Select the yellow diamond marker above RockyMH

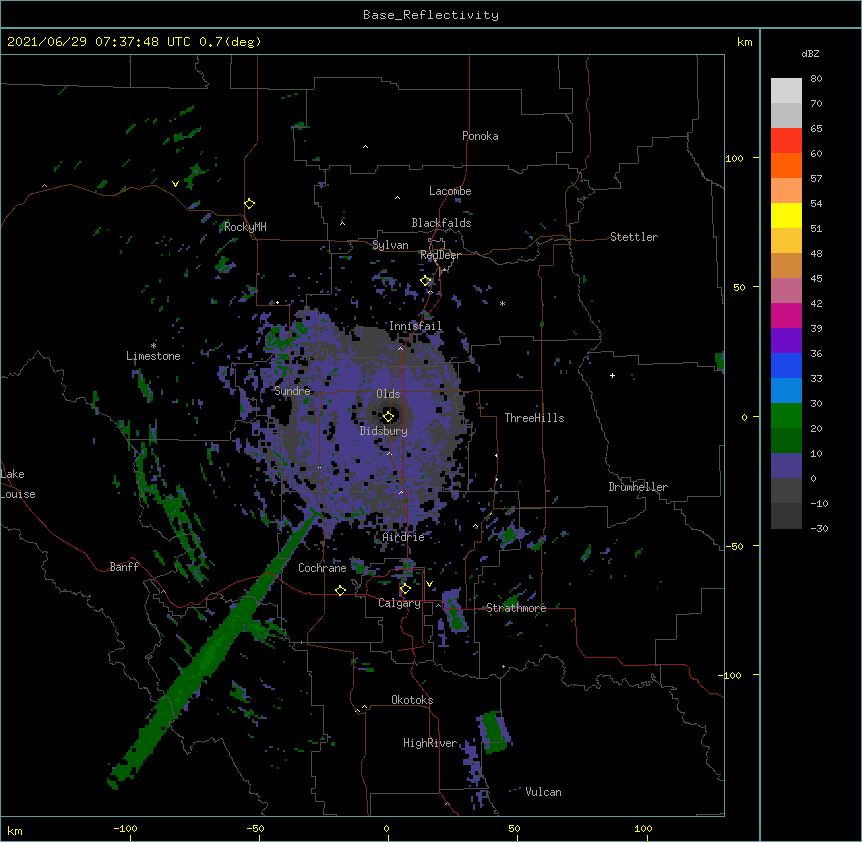(250, 204)
